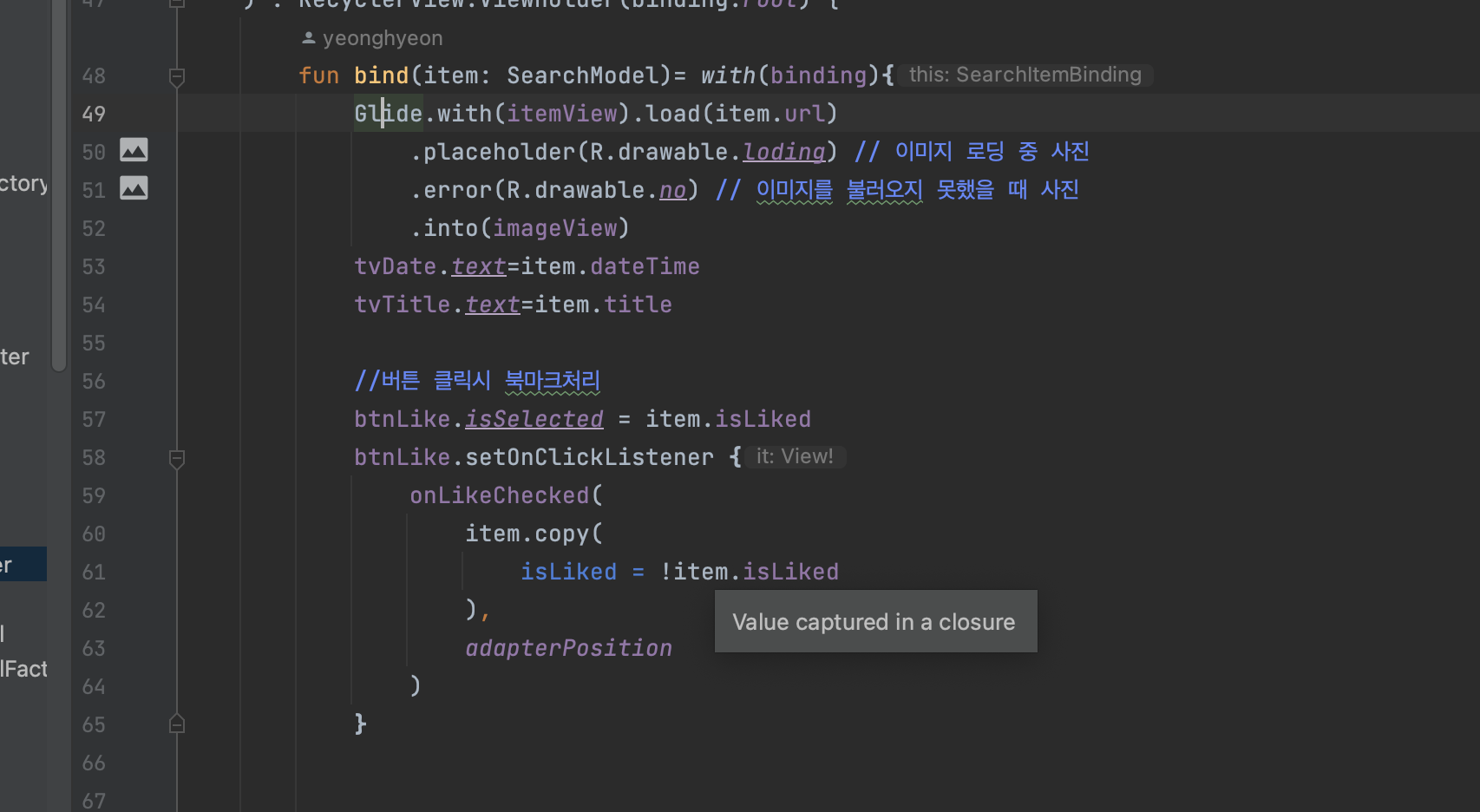1480x812 pixels.
Task: Select the highlighted project tree item ending in 'er'
Action: 23,565
